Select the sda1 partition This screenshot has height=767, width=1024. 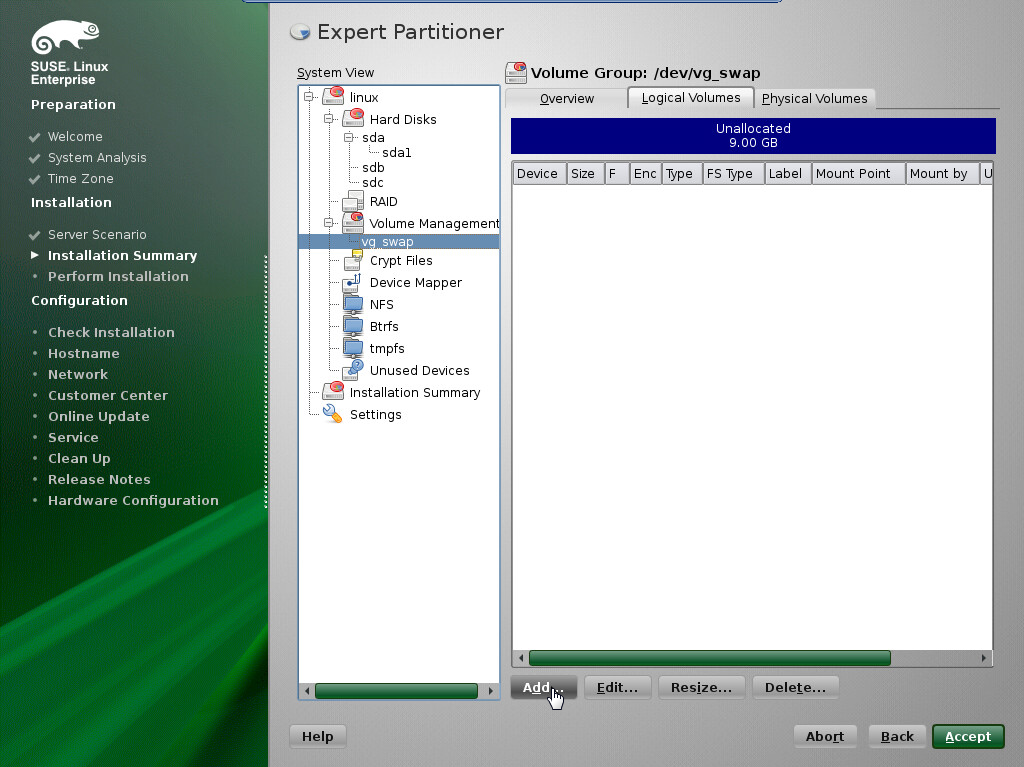click(396, 152)
